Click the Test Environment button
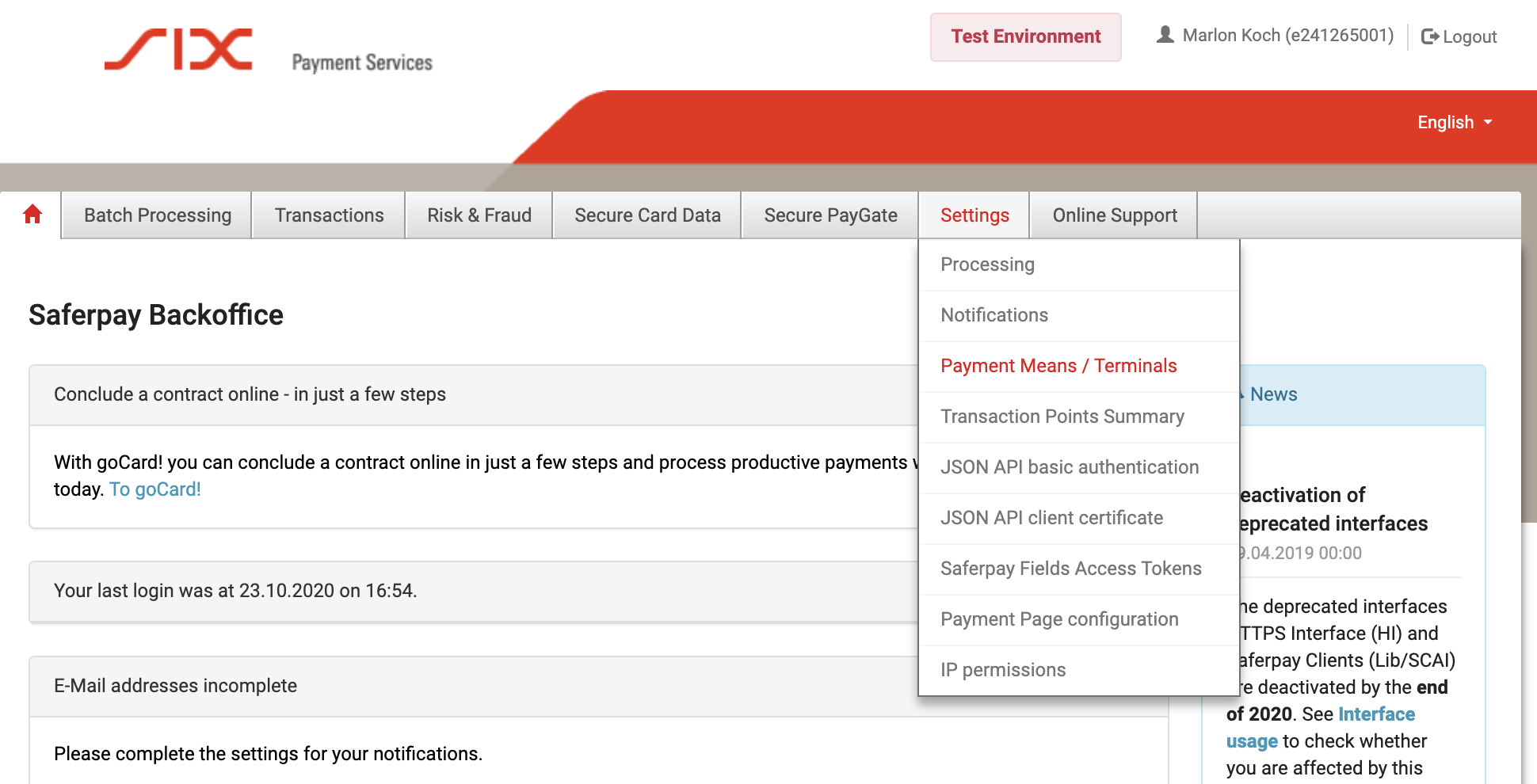1537x784 pixels. click(x=1026, y=36)
